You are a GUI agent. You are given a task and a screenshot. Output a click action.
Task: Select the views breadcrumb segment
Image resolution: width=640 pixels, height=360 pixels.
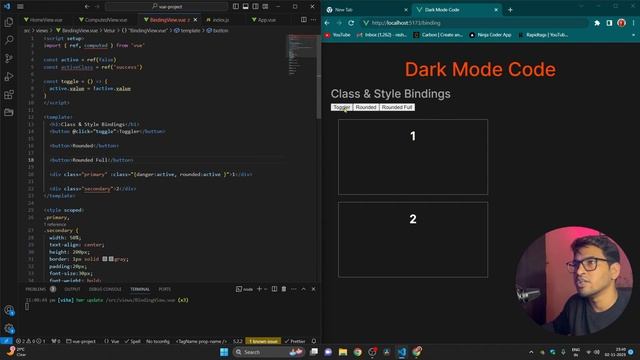point(42,30)
